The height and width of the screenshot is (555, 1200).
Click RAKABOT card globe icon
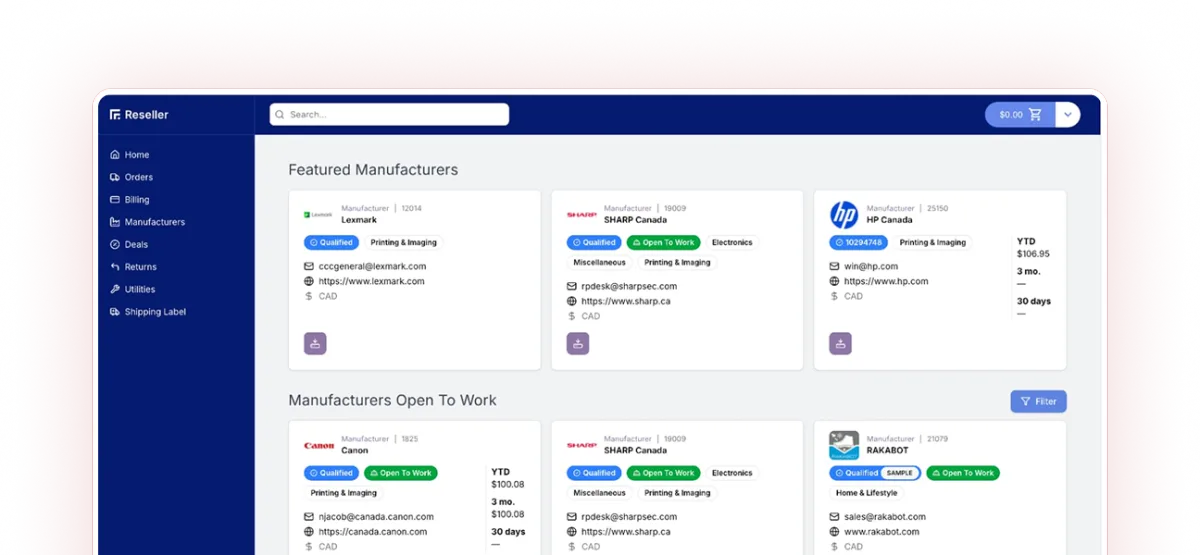[835, 532]
